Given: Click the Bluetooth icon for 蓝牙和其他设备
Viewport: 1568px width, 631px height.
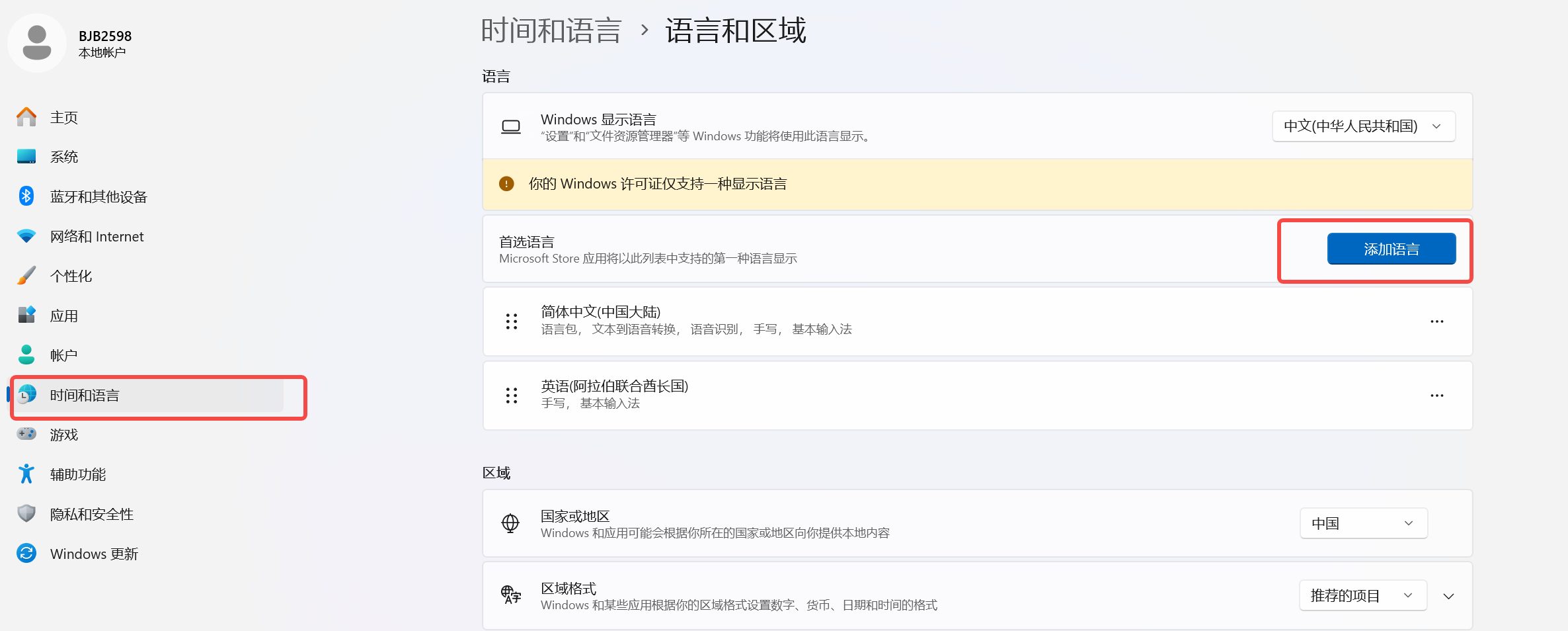Looking at the screenshot, I should pos(26,196).
